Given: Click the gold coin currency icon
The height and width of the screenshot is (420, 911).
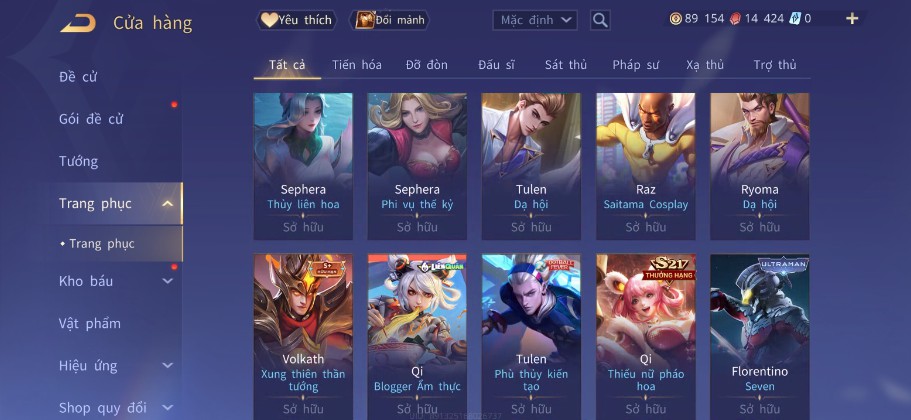Looking at the screenshot, I should [676, 19].
